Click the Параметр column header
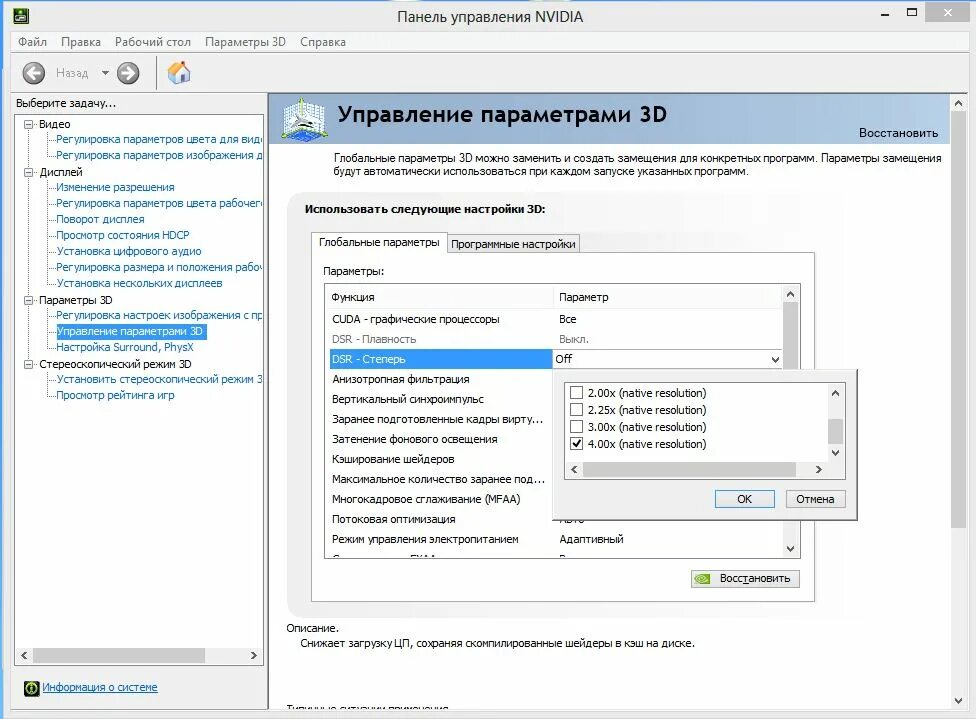This screenshot has width=976, height=719. tap(667, 297)
